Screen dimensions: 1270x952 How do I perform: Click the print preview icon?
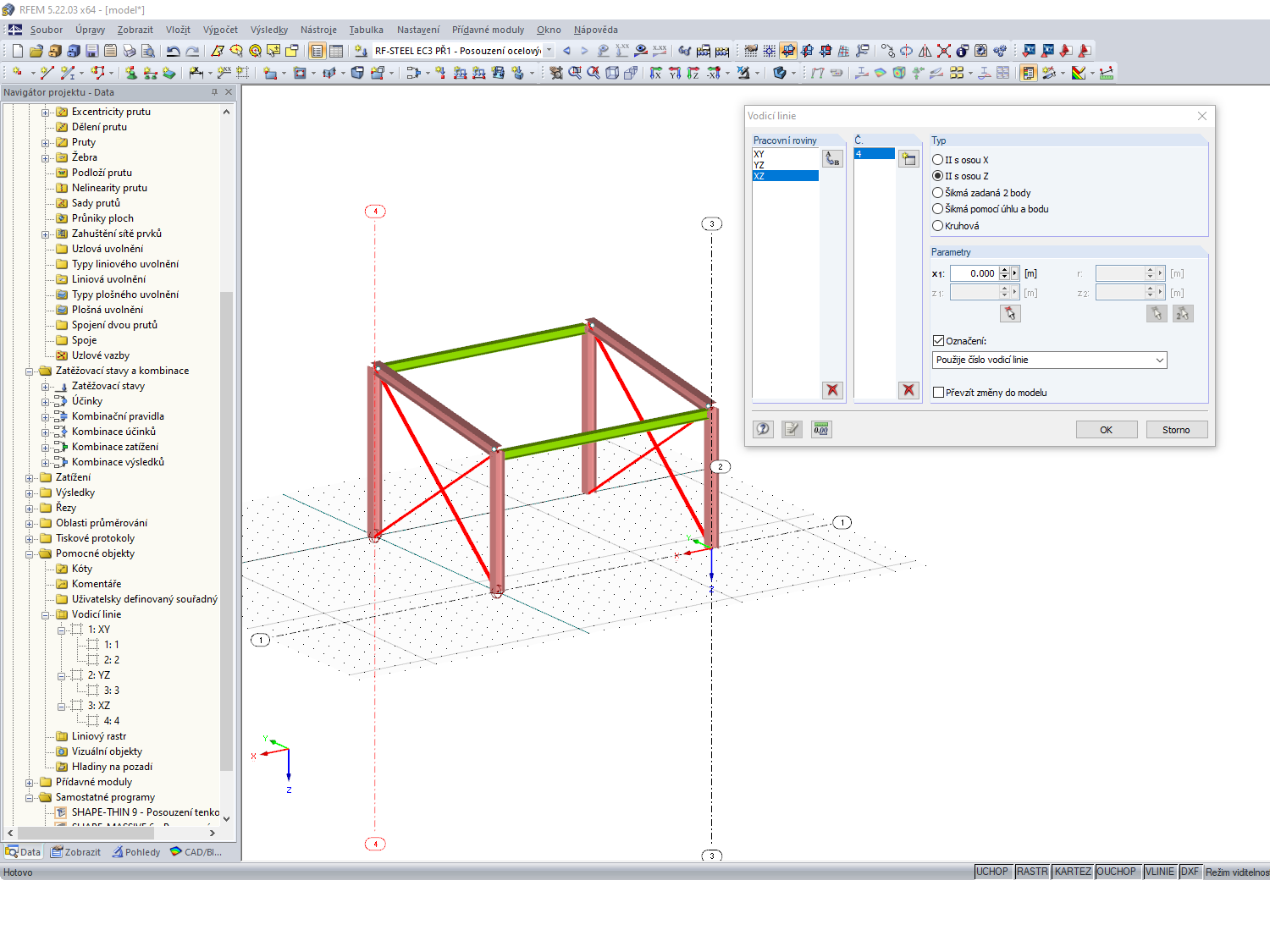tap(147, 51)
